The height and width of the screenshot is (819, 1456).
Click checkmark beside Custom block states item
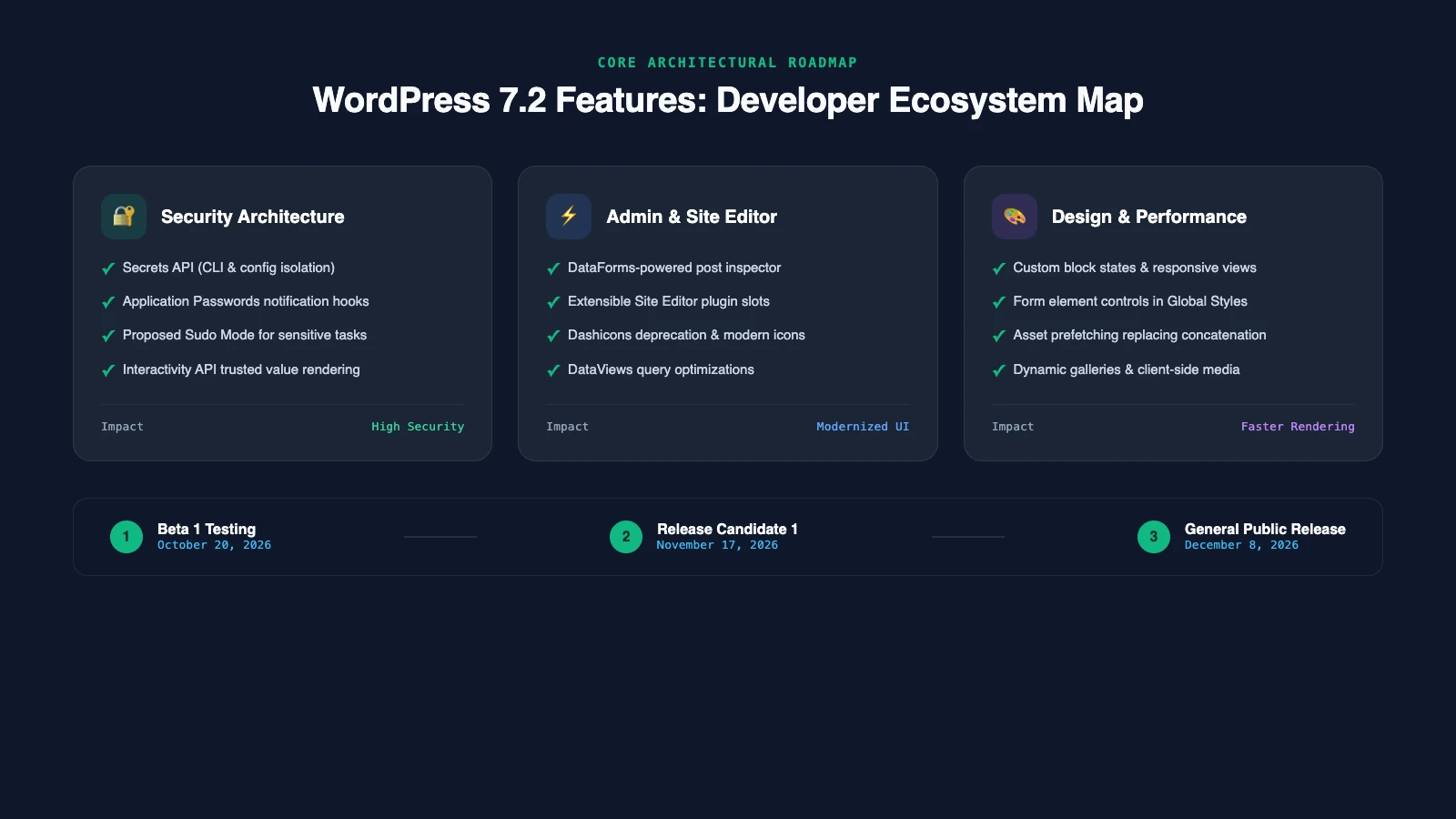pyautogui.click(x=999, y=268)
